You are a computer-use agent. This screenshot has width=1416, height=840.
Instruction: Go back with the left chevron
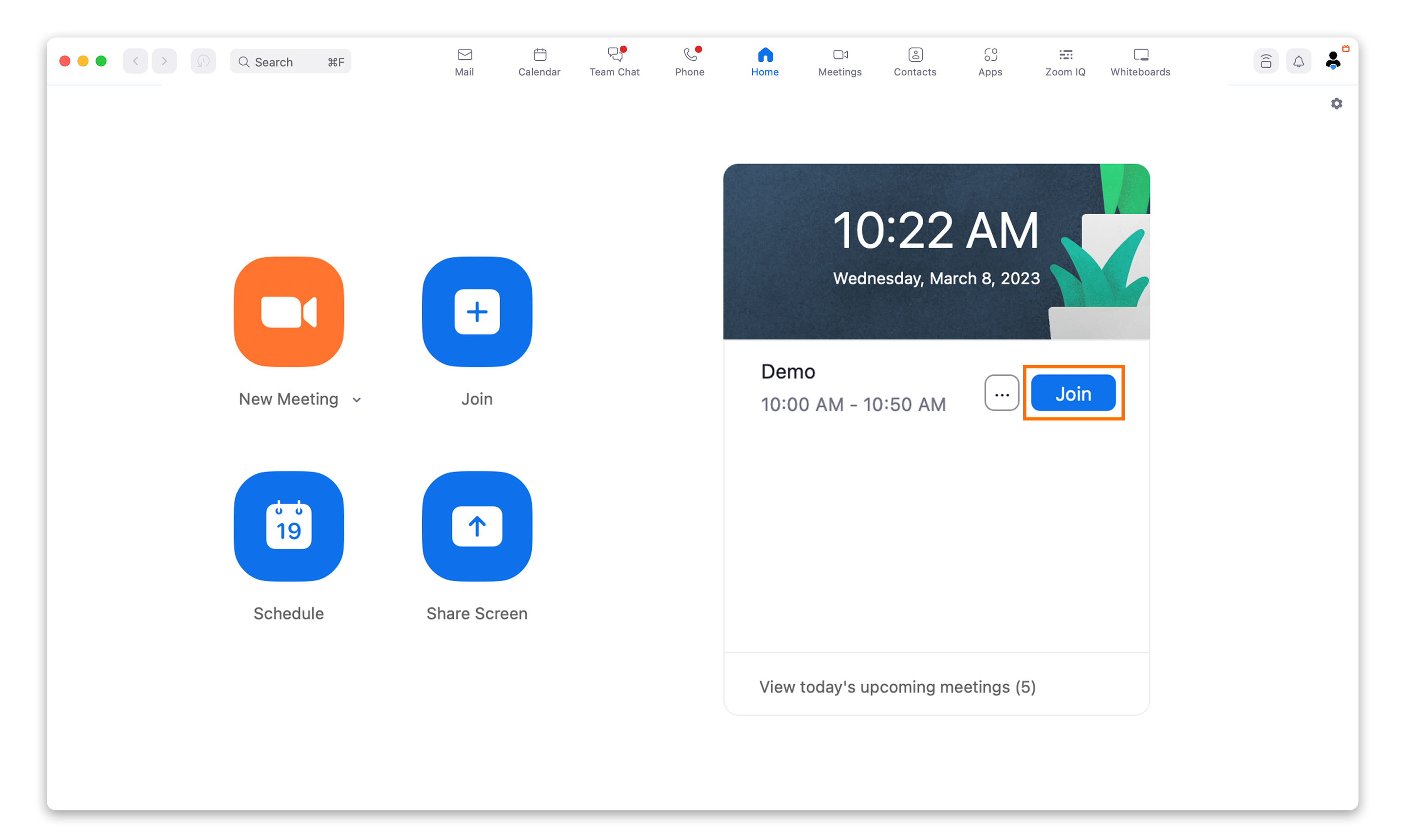coord(135,61)
